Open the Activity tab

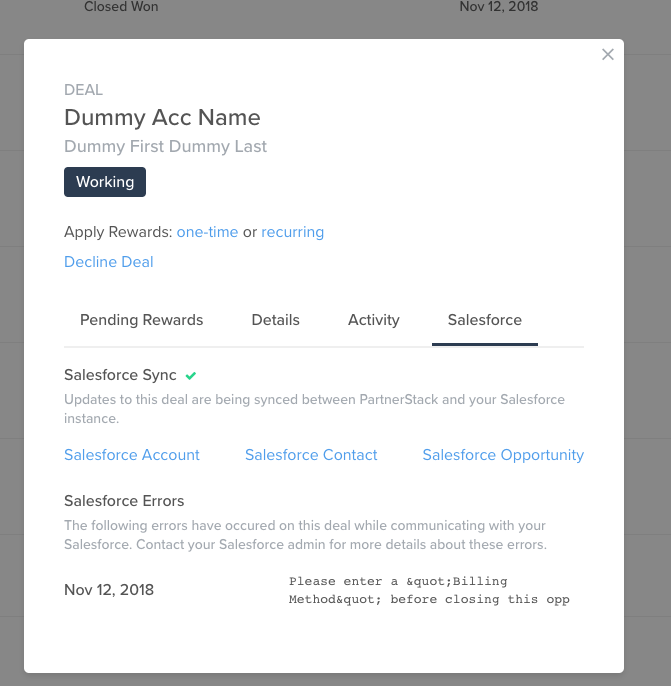(x=374, y=320)
